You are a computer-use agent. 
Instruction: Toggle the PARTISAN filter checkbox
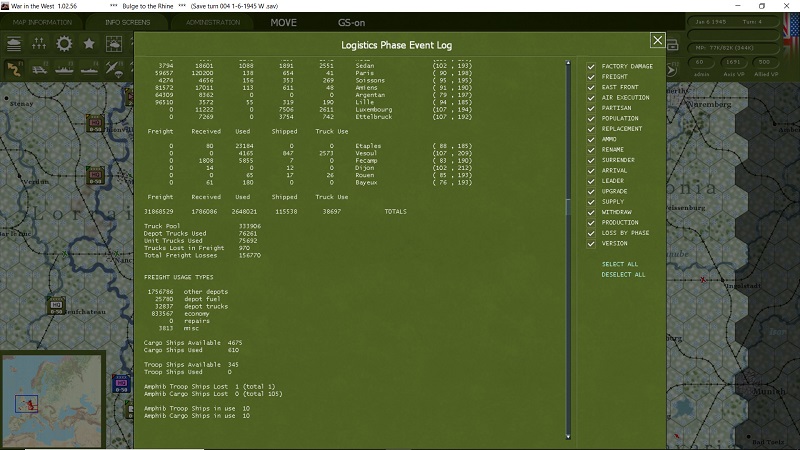coord(591,108)
